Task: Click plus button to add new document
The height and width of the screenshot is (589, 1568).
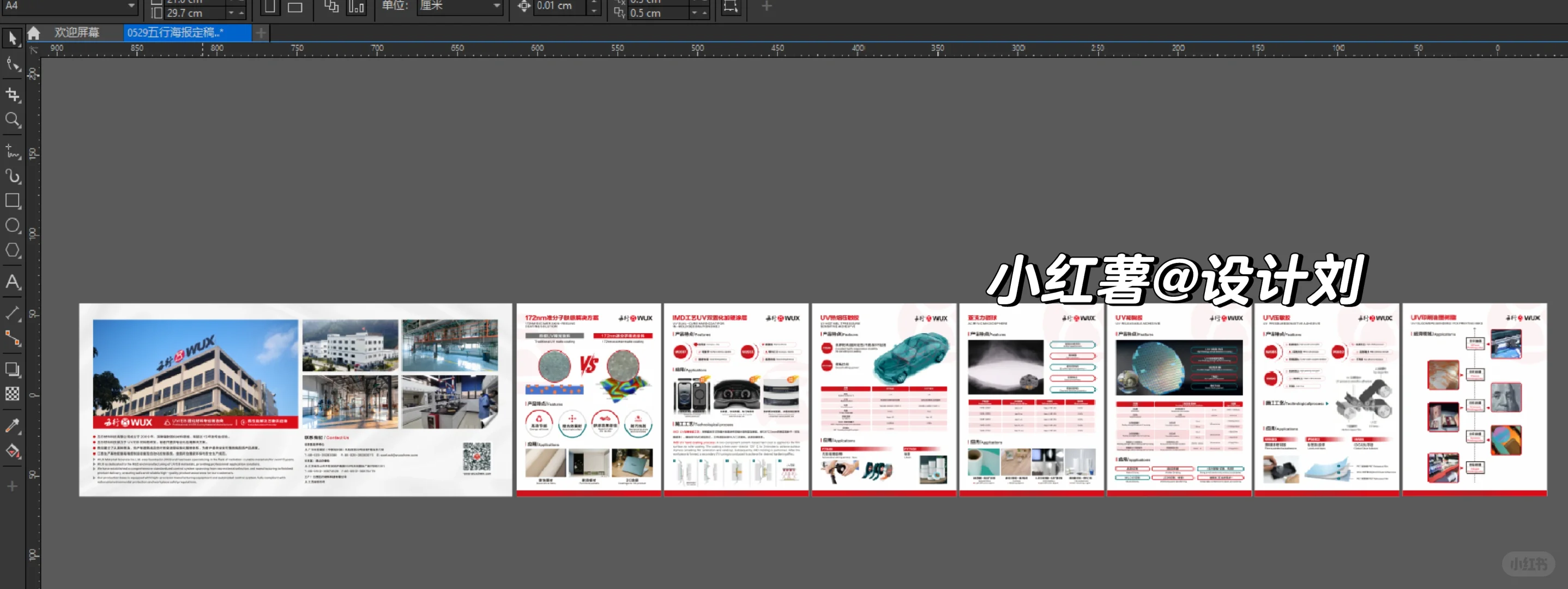Action: 261,33
